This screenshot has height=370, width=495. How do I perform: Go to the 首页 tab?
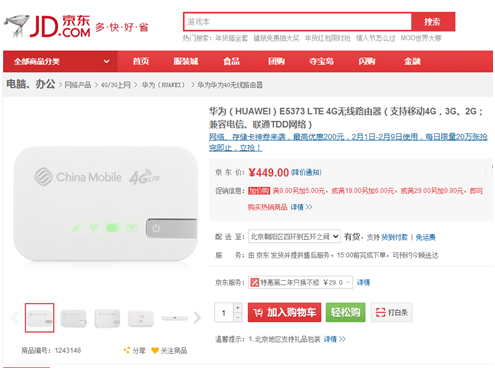pyautogui.click(x=141, y=61)
